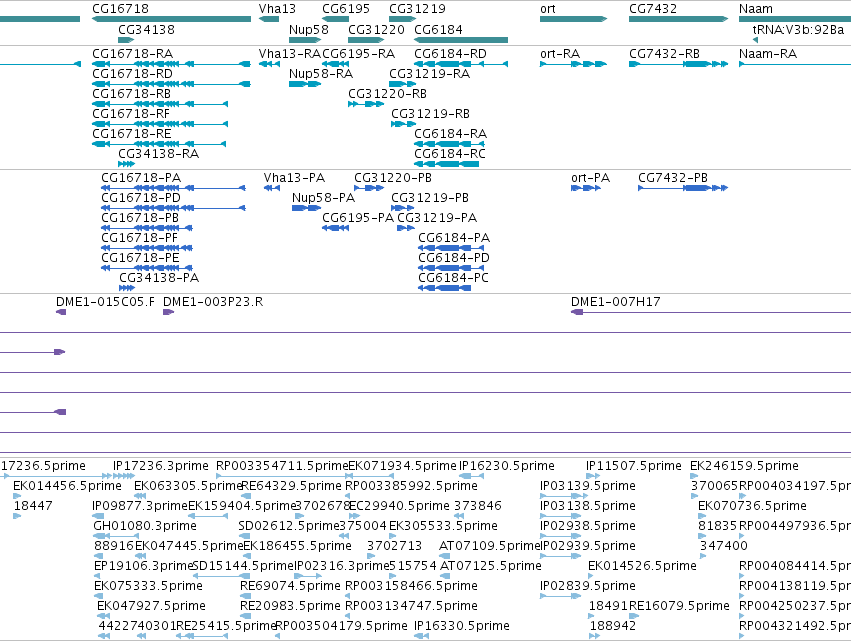Click the Naam gene label
This screenshot has height=641, width=851.
pos(756,9)
